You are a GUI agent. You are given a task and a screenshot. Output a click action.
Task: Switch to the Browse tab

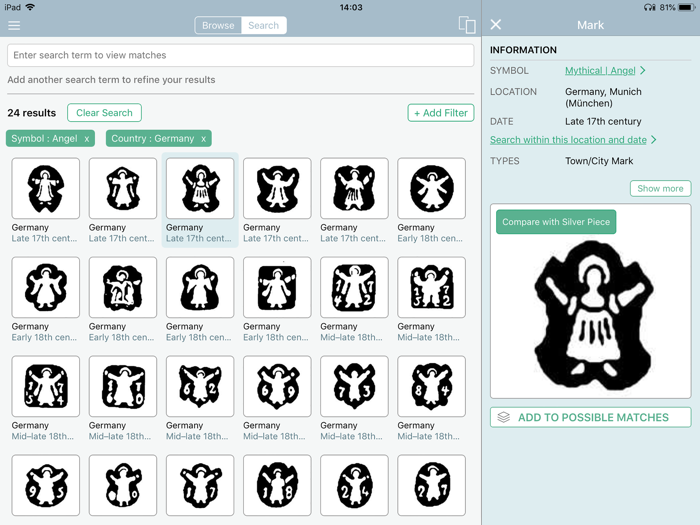click(218, 25)
